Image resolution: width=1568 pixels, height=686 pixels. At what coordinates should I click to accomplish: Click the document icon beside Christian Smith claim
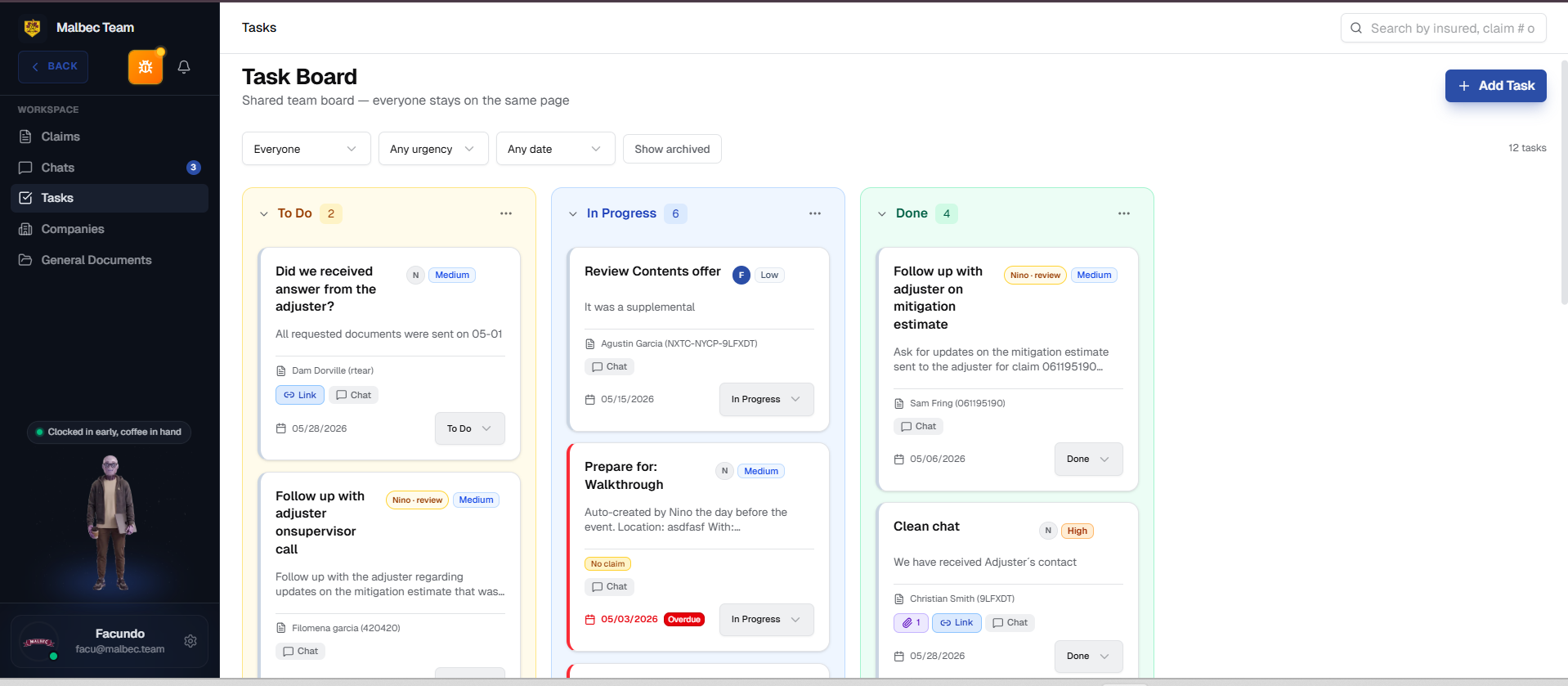point(899,599)
